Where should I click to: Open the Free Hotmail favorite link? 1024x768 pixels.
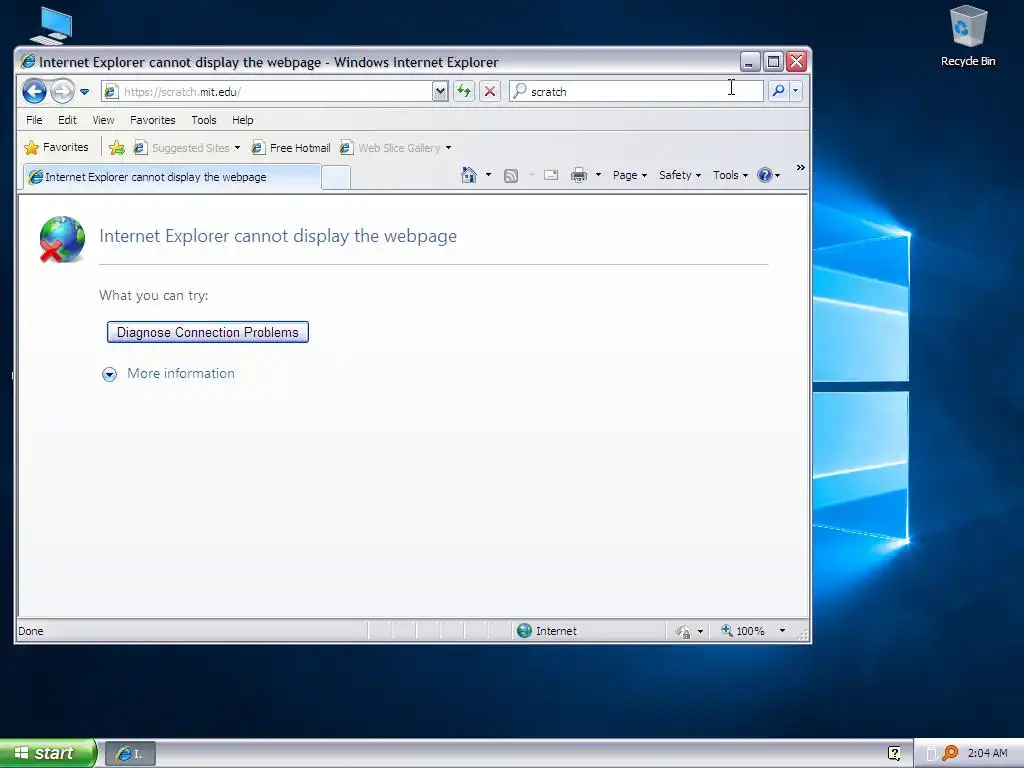(291, 148)
